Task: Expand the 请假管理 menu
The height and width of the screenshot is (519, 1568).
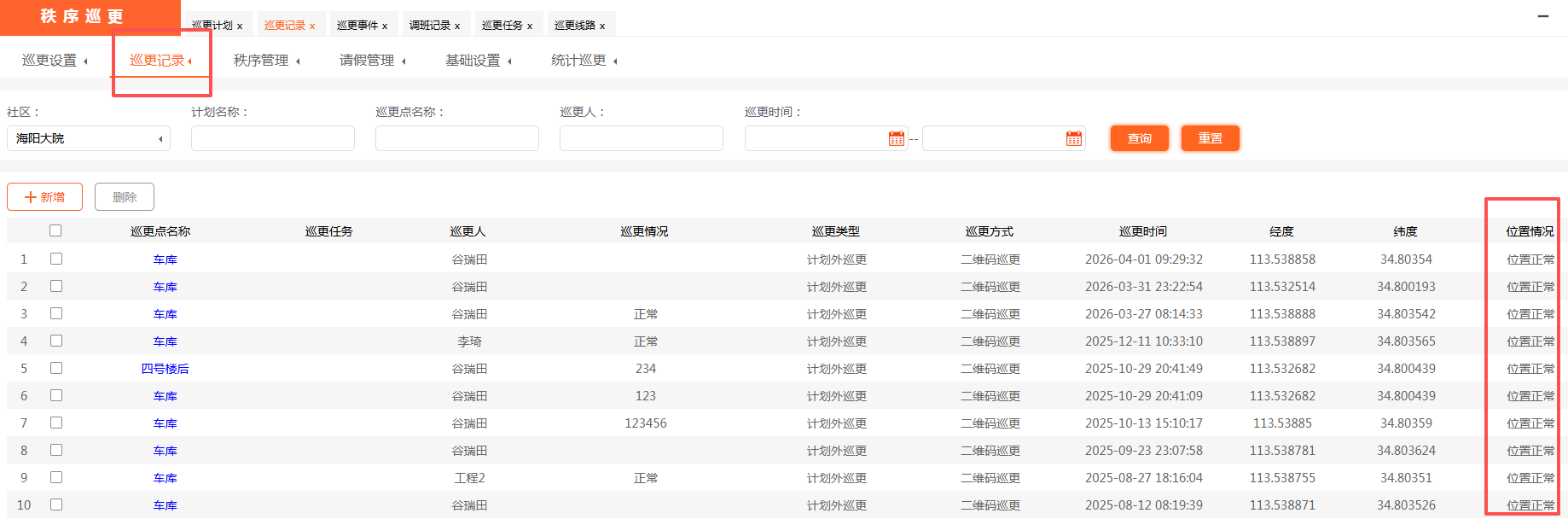Action: [x=373, y=61]
